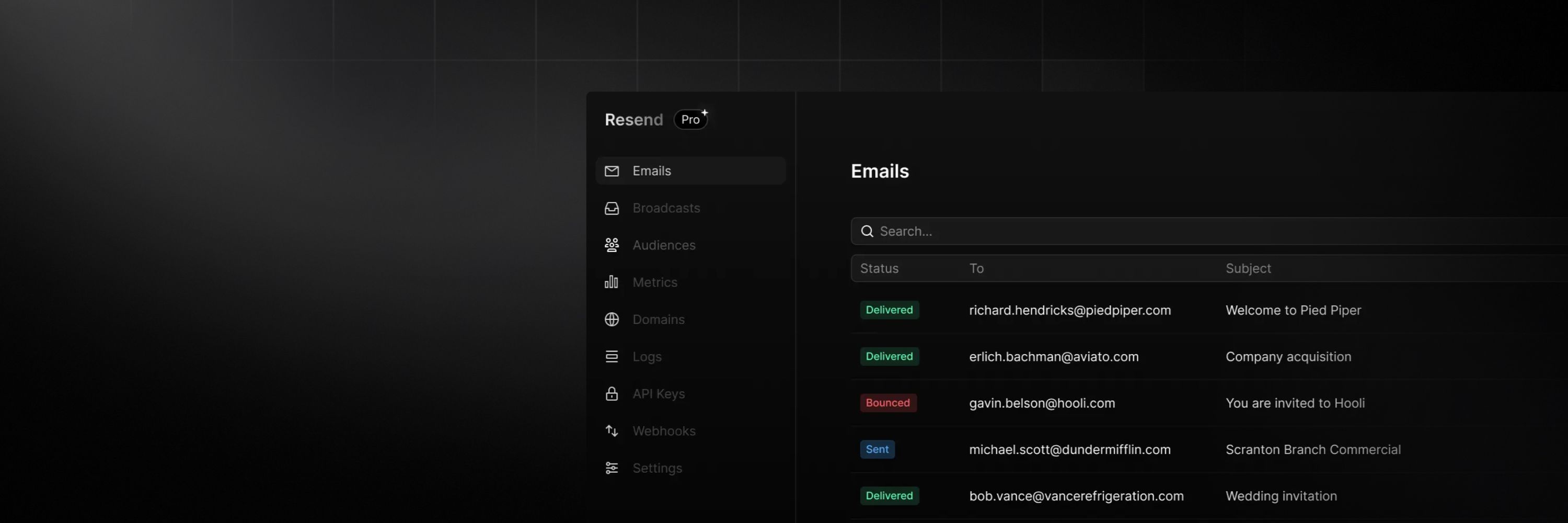The image size is (1568, 523).
Task: Click the Sent status badge
Action: pos(877,449)
